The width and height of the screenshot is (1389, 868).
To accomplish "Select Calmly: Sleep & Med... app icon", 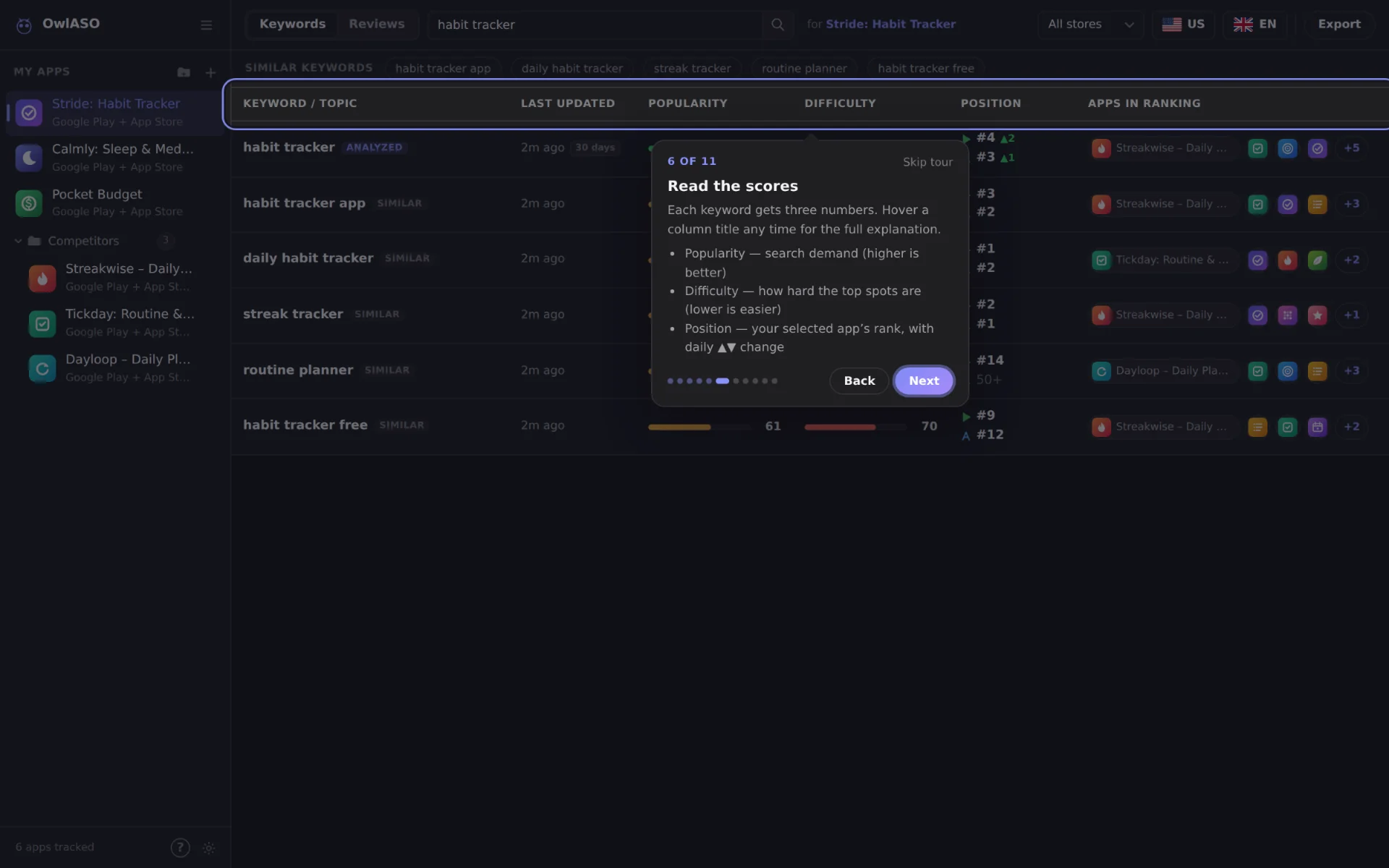I will tap(29, 158).
